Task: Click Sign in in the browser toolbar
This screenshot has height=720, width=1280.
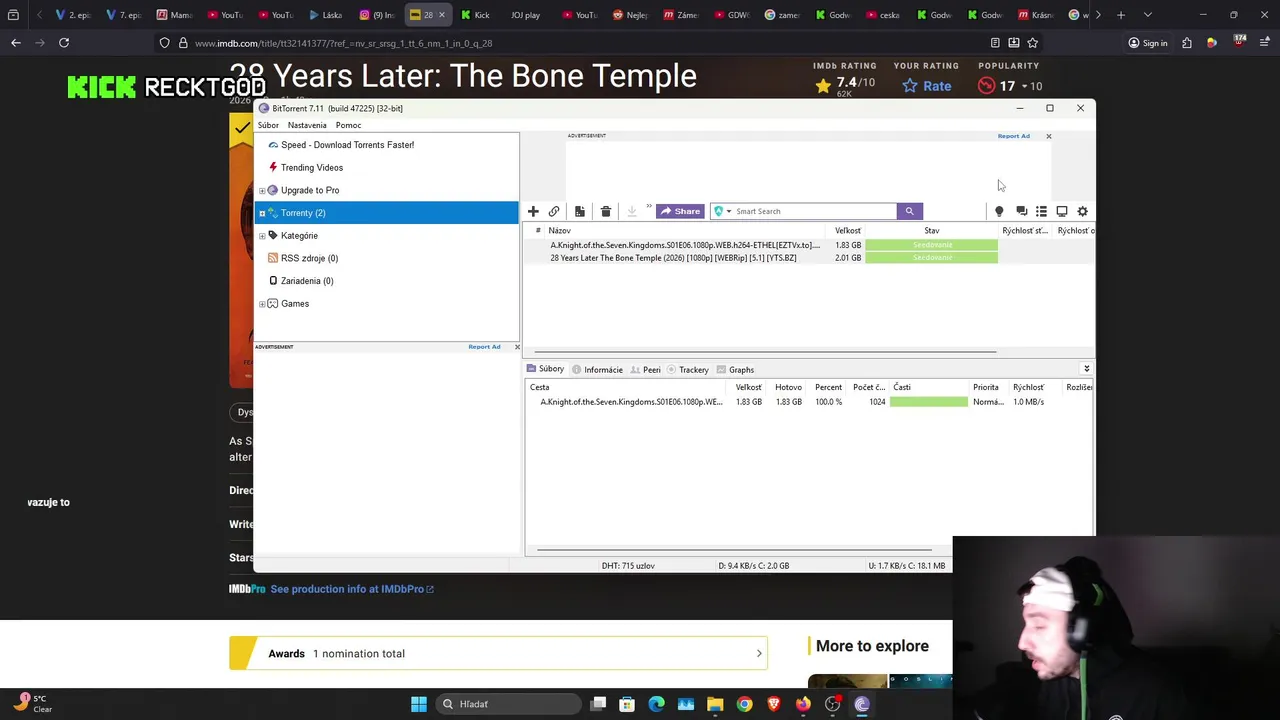Action: (x=1148, y=43)
